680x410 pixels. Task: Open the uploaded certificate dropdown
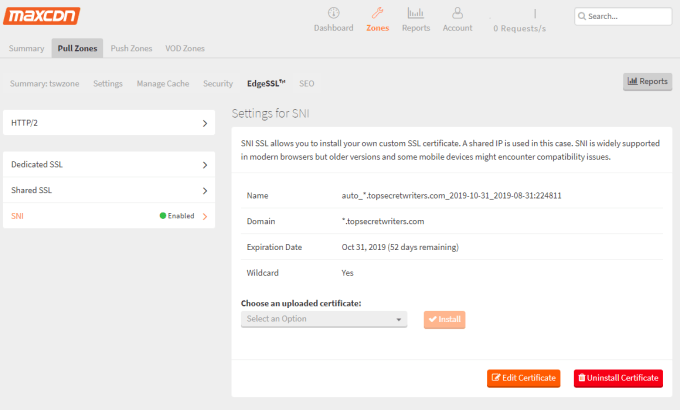click(324, 319)
